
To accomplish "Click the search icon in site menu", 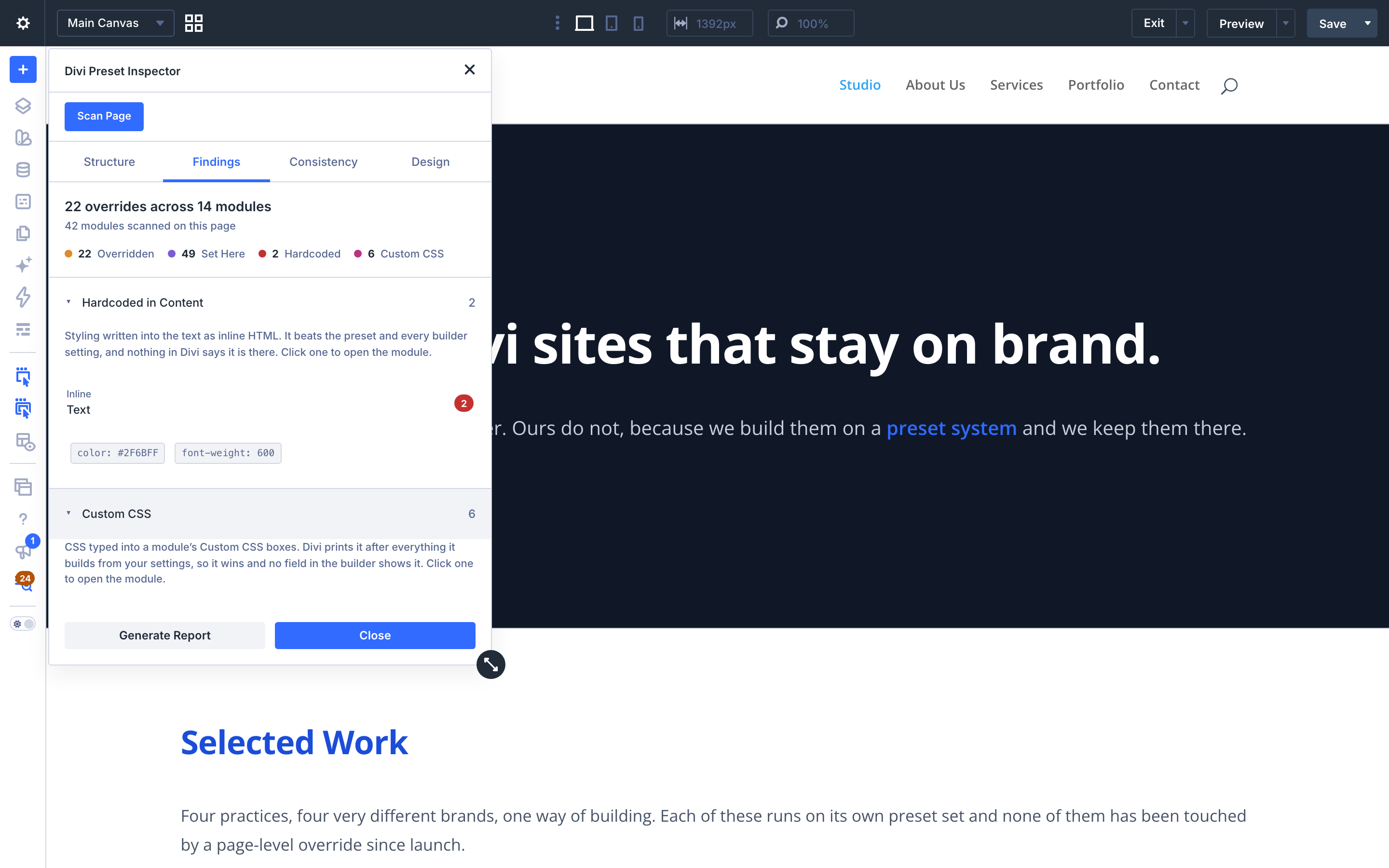I will [1229, 85].
